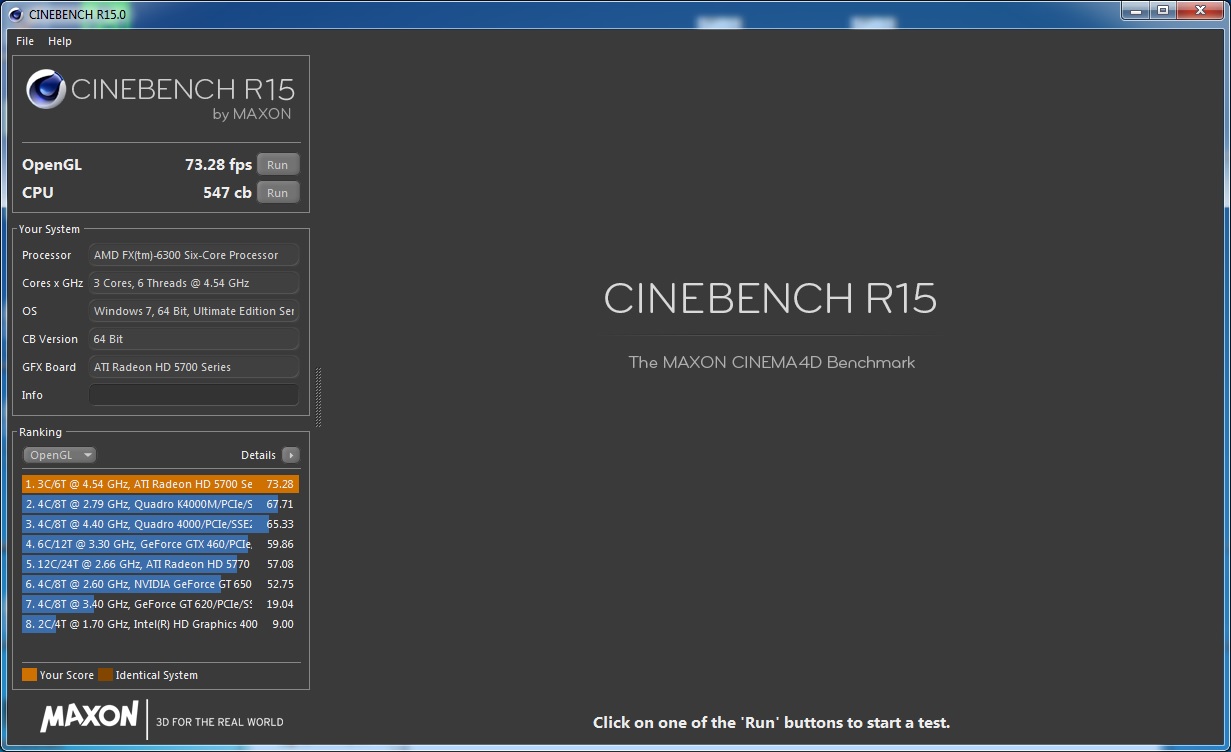The image size is (1231, 752).
Task: Click the 3D FOR THE REAL WORLD text
Action: click(220, 722)
